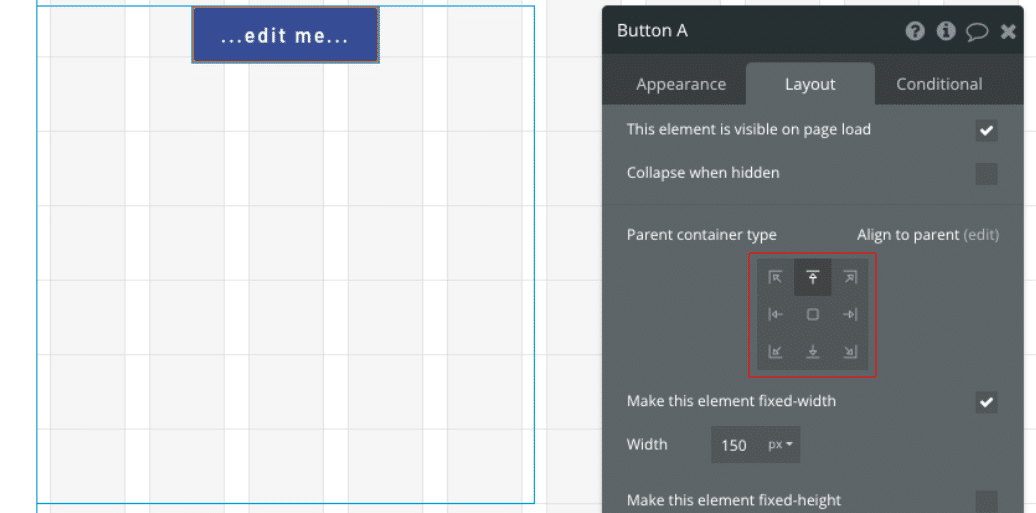Viewport: 1036px width, 513px height.
Task: Select bottom-left alignment icon
Action: [775, 351]
